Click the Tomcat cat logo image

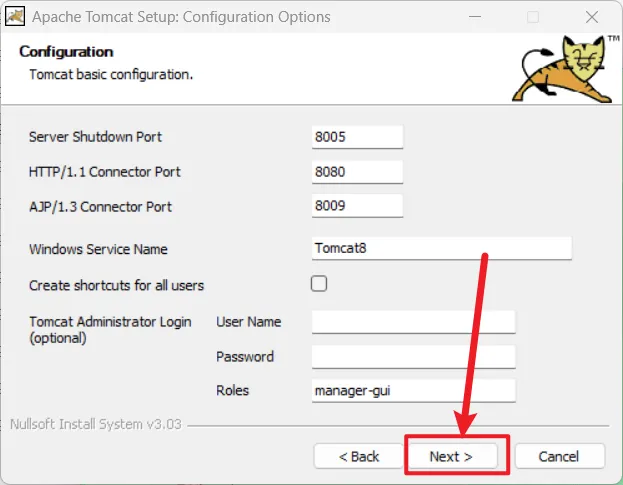[564, 69]
